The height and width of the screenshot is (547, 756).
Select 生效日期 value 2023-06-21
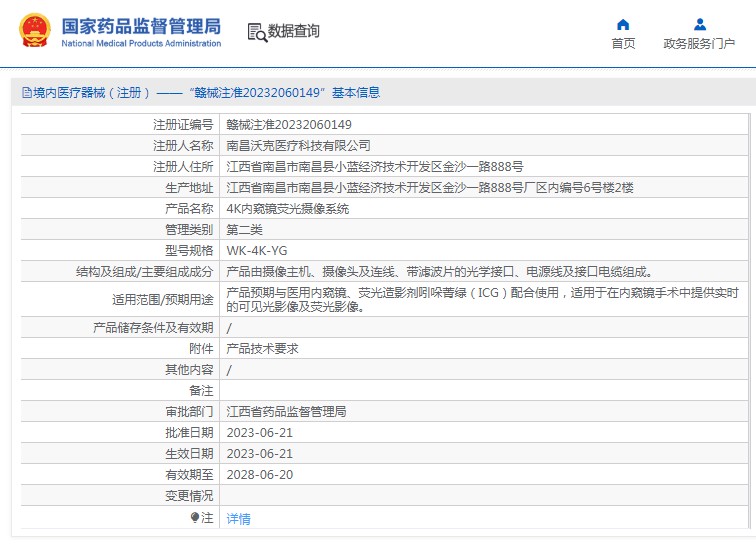(259, 454)
